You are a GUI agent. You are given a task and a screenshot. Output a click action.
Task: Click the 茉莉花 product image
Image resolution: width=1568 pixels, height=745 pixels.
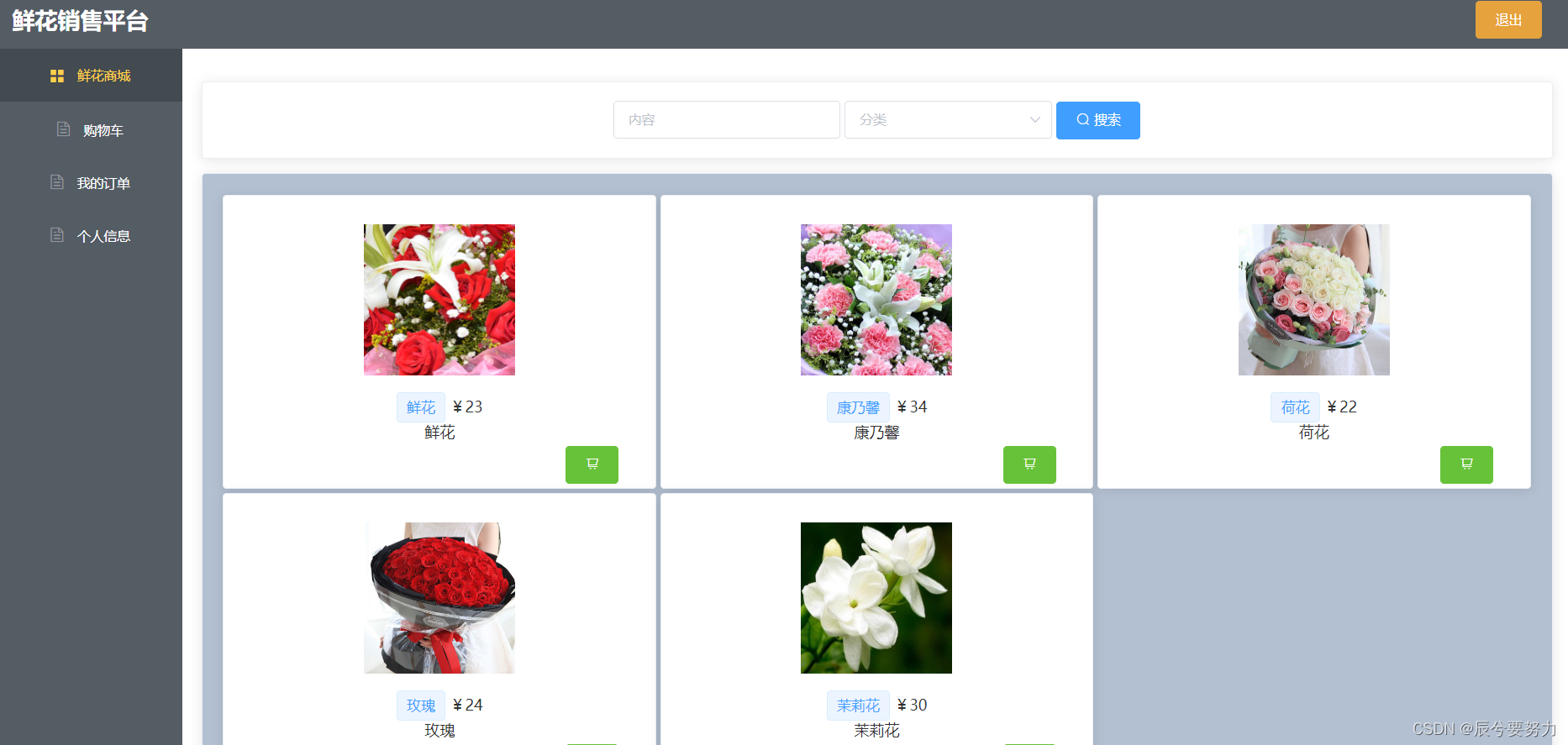pos(876,598)
